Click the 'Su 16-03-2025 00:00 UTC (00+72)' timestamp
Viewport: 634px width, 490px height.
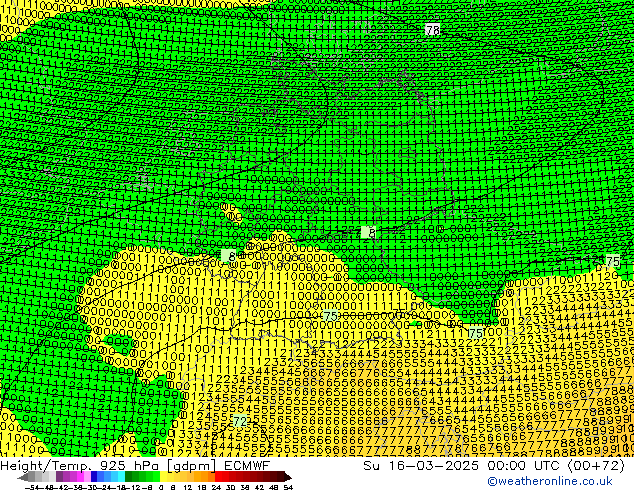[494, 466]
